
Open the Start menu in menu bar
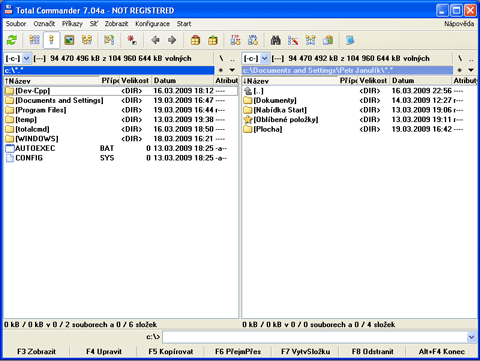(184, 24)
